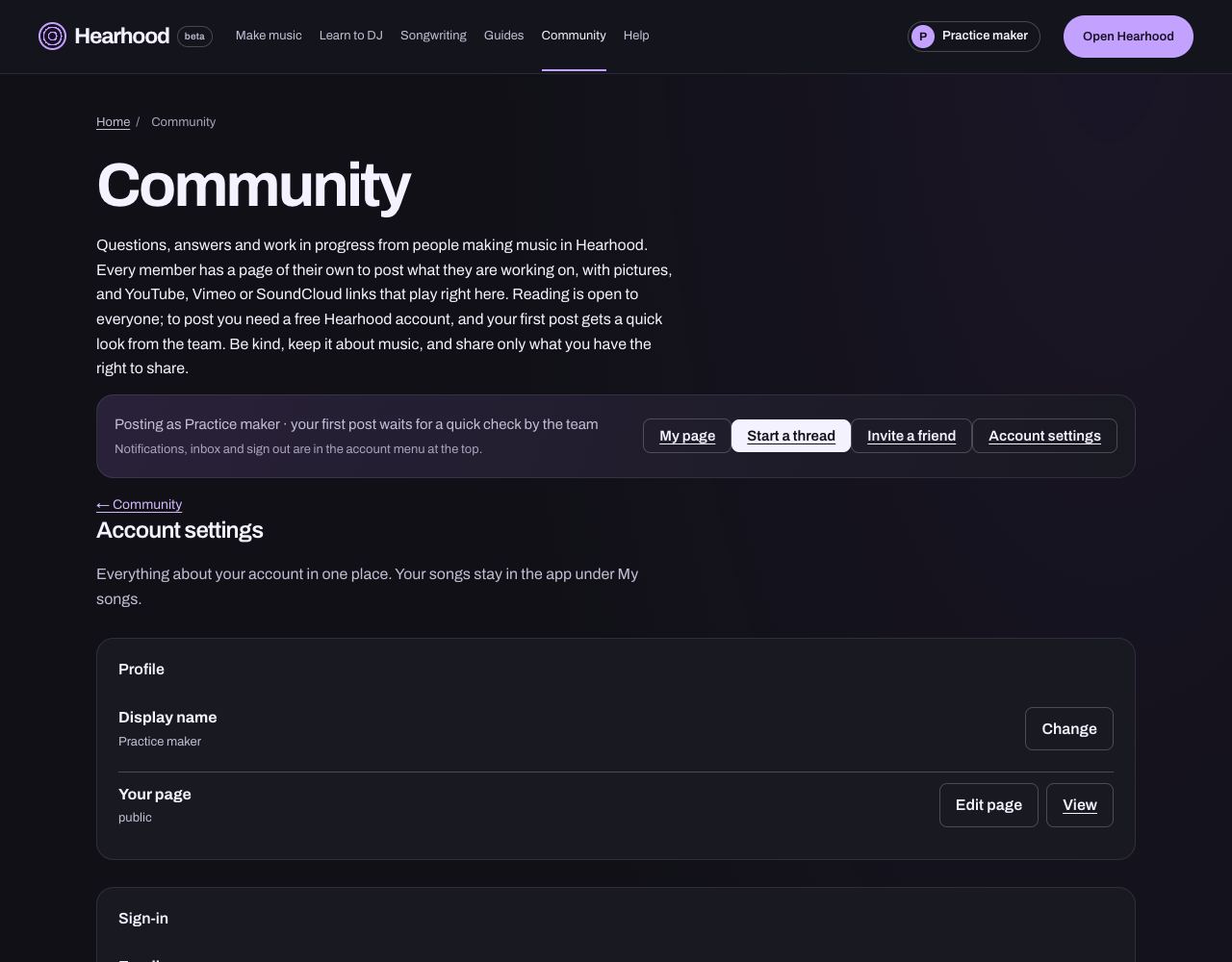Click Invite a friend link
This screenshot has width=1232, height=962.
pos(911,436)
